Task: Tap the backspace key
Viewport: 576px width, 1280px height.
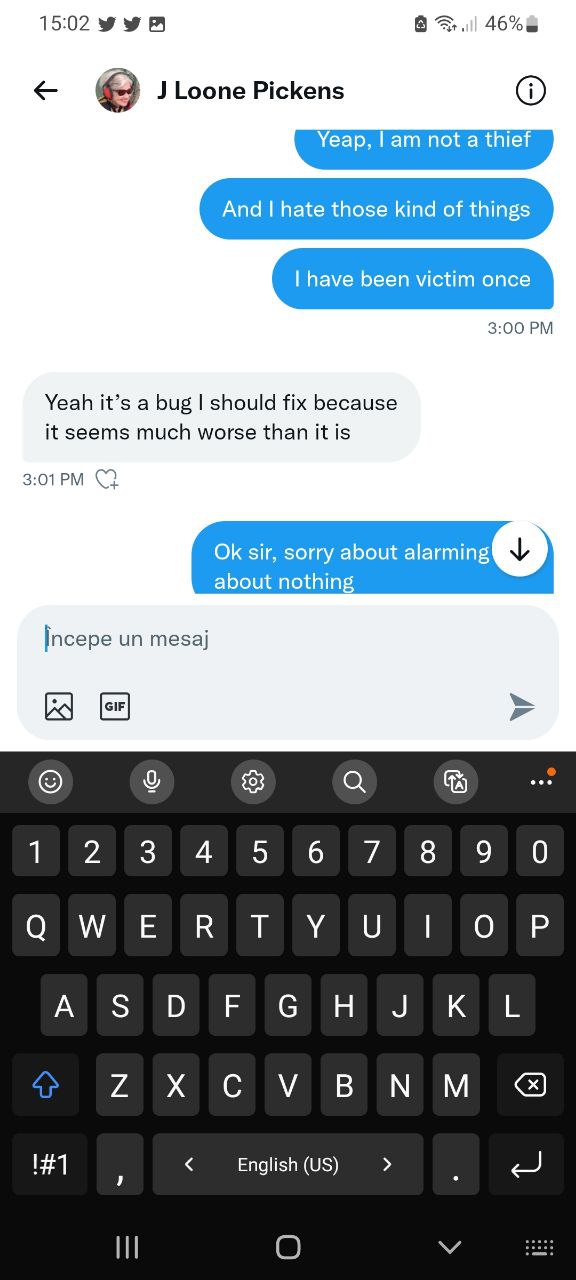Action: pos(530,1085)
